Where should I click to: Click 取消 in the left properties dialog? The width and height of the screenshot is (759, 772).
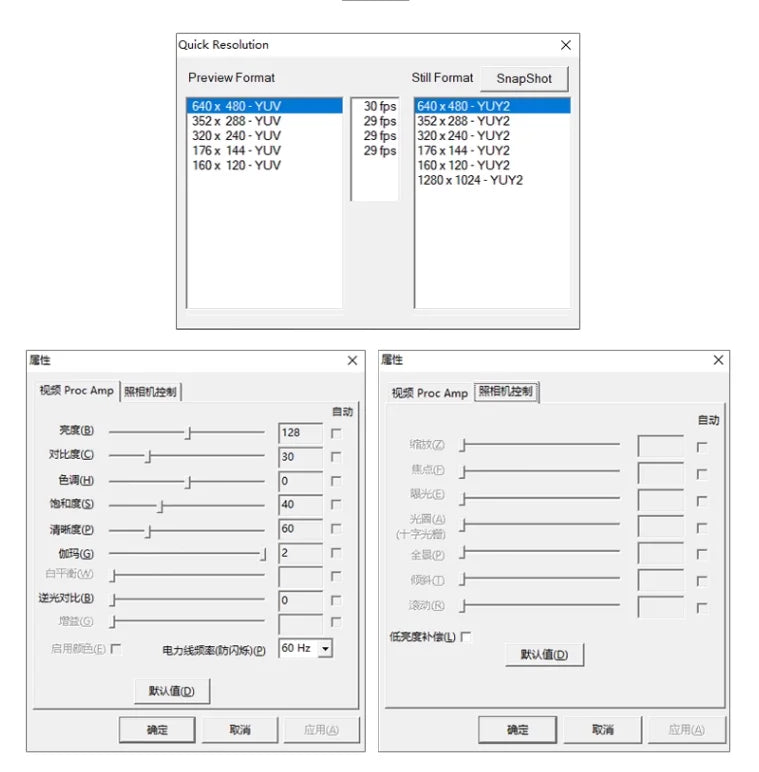click(240, 730)
